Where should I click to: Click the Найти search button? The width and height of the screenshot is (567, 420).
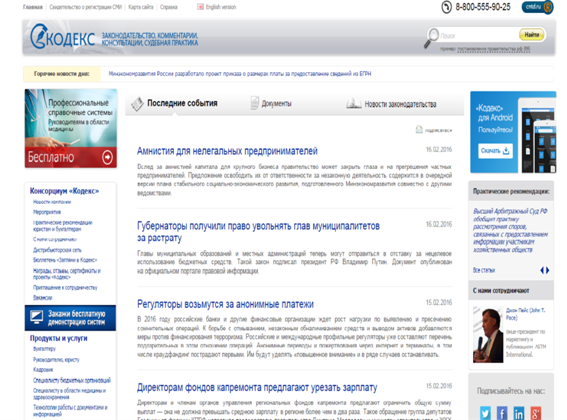(x=532, y=35)
